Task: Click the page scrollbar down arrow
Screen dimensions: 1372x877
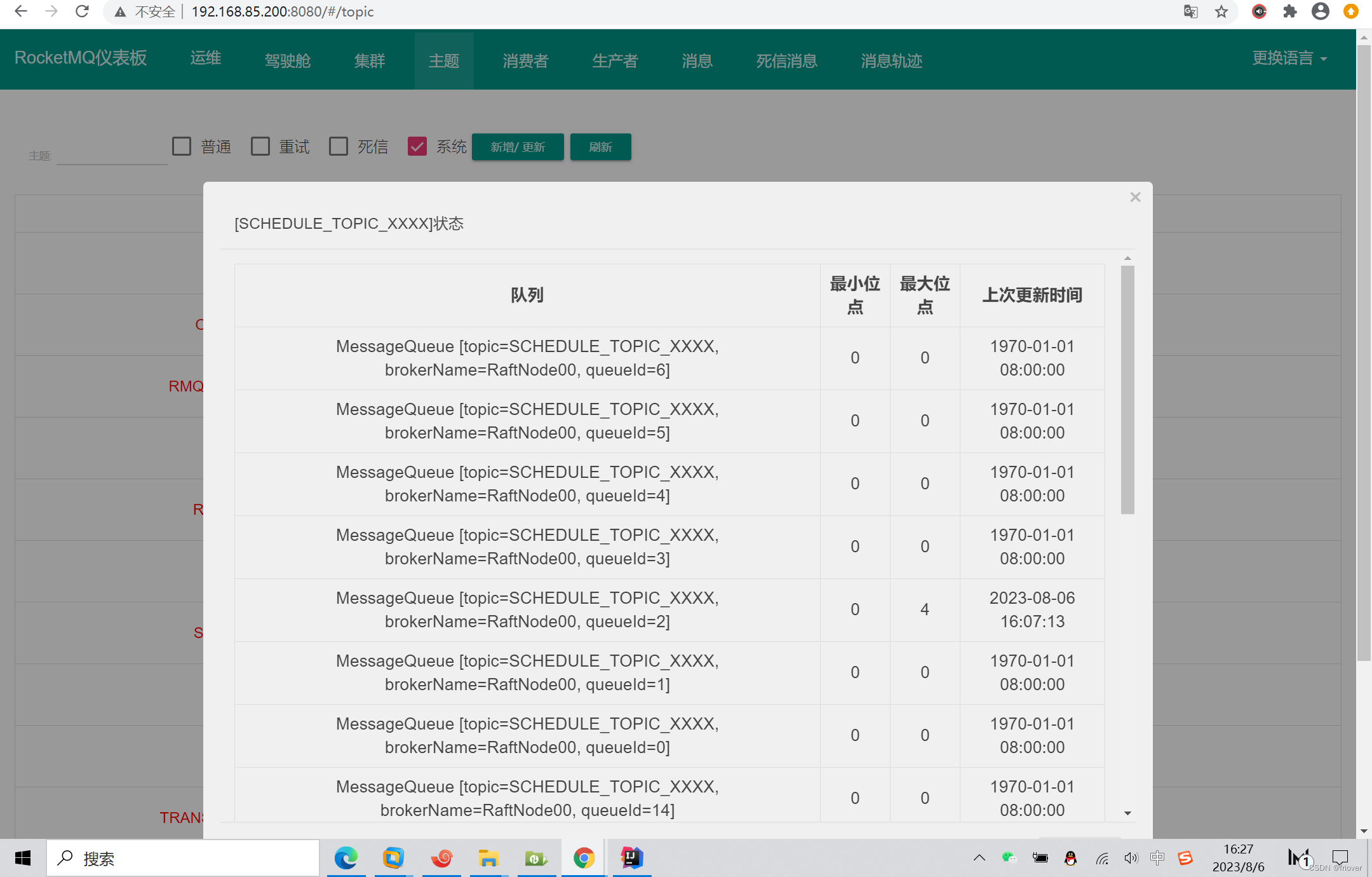Action: 1364,831
